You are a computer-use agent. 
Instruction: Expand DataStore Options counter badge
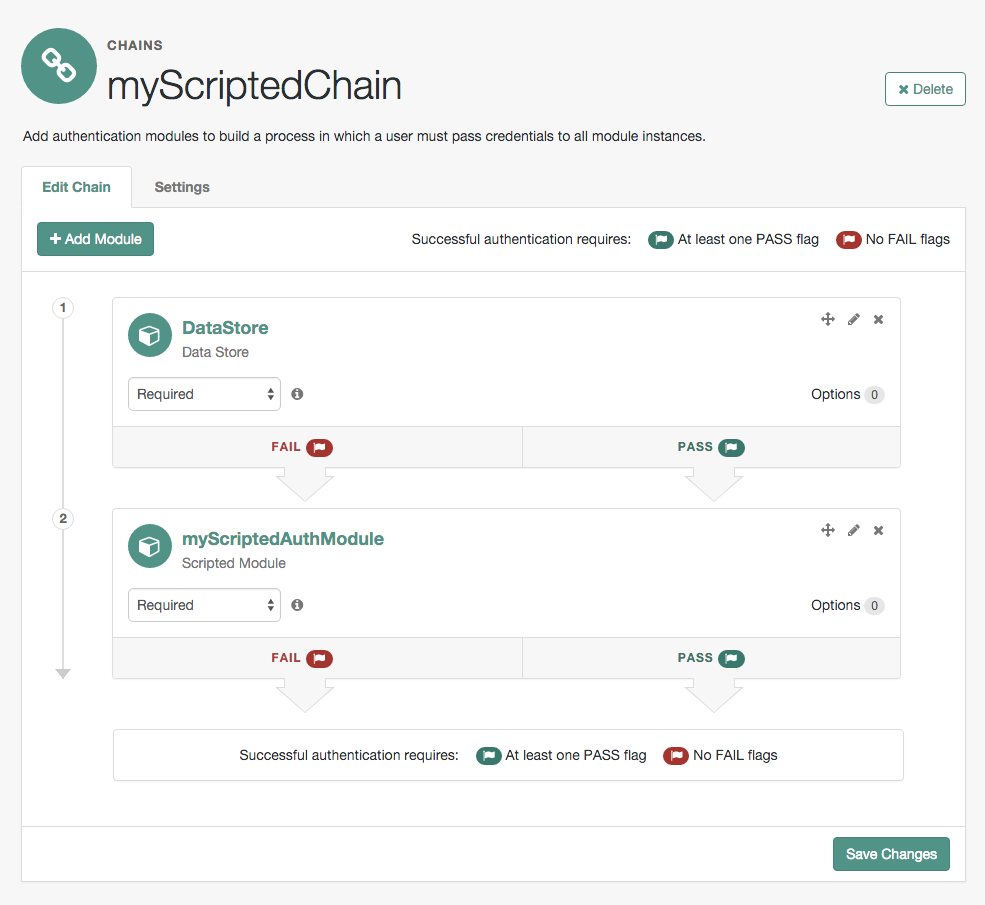coord(875,395)
